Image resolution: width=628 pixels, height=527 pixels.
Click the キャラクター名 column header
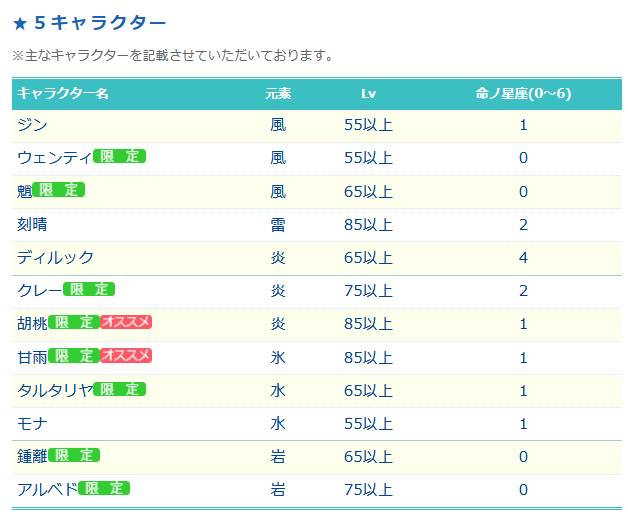click(62, 94)
